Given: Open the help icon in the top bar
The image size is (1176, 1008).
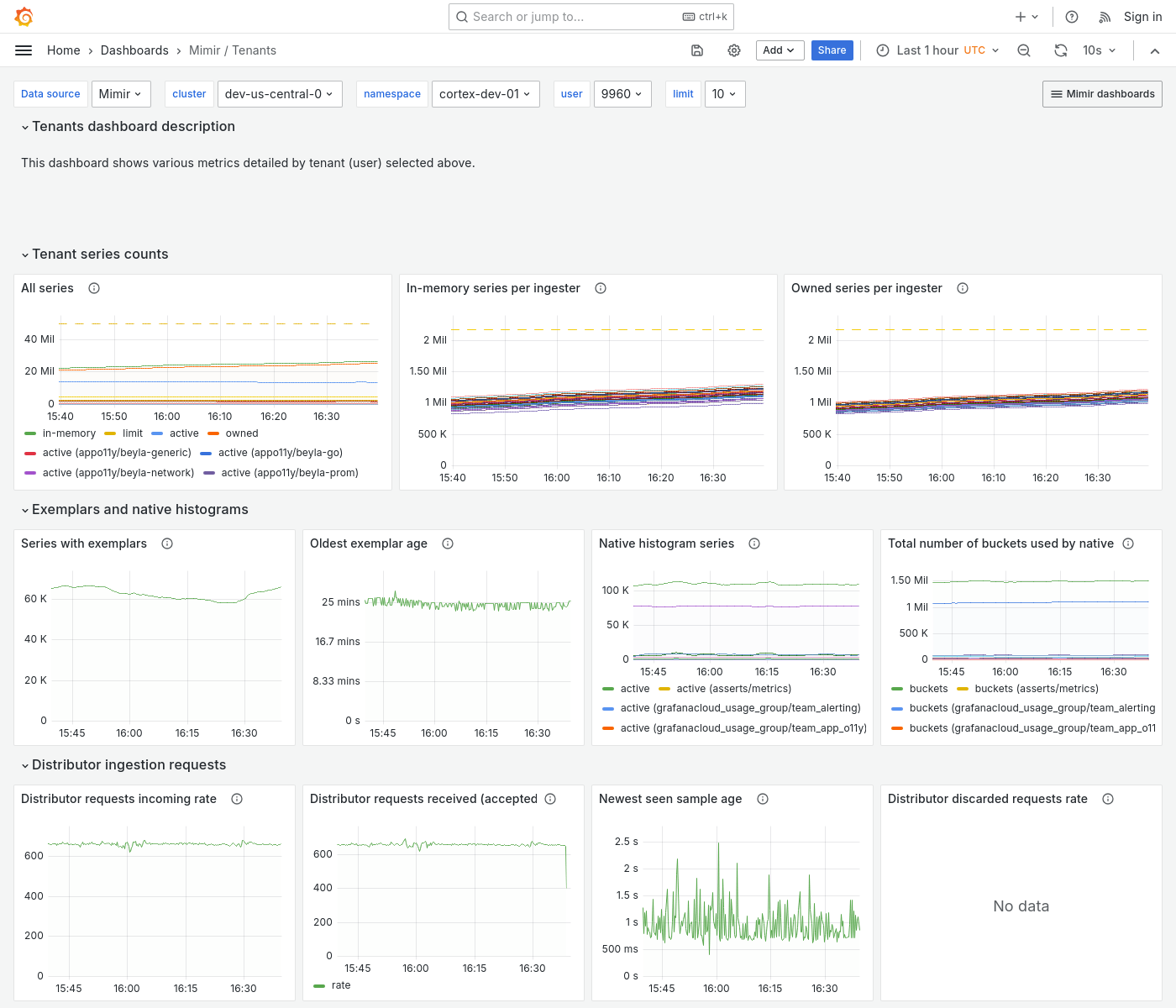Looking at the screenshot, I should (x=1071, y=17).
